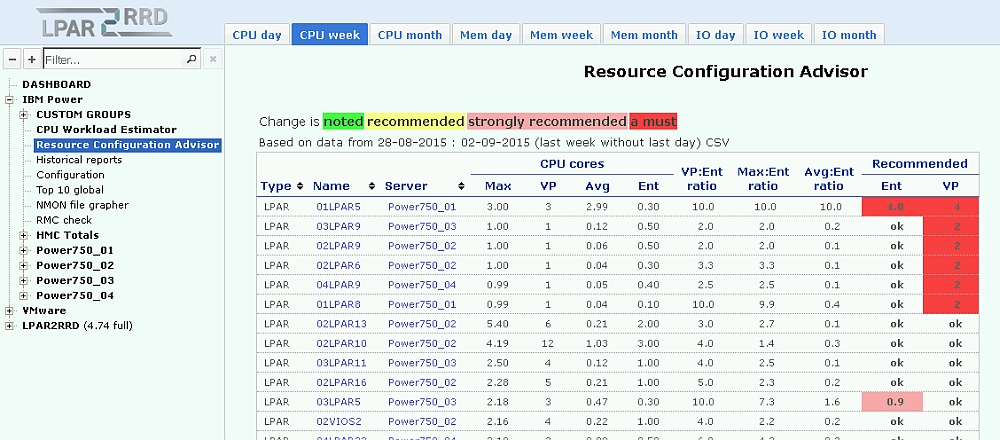Expand the Power750_04 tree node
The image size is (1000, 440).
point(24,296)
